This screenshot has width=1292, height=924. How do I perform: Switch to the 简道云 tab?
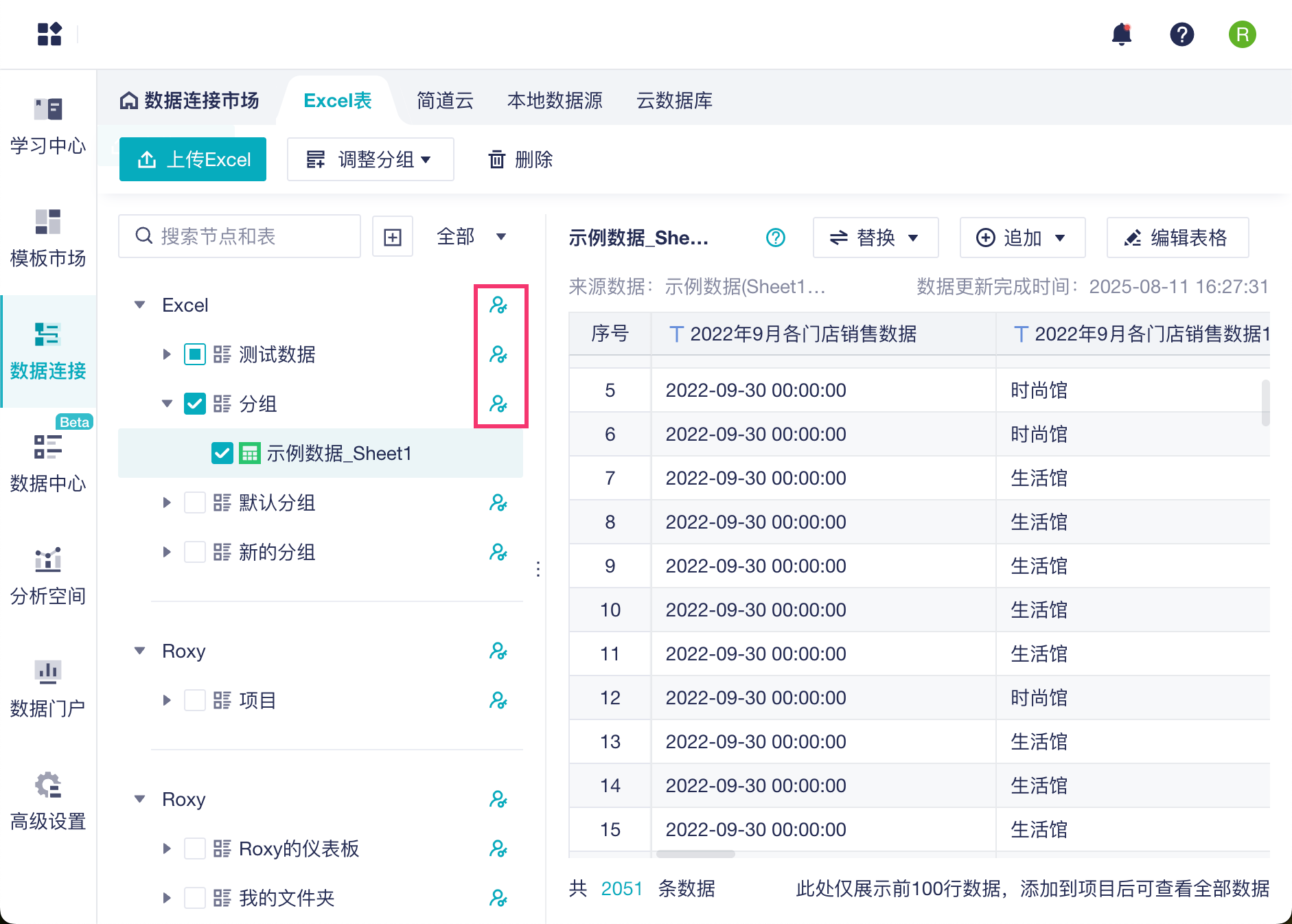445,101
